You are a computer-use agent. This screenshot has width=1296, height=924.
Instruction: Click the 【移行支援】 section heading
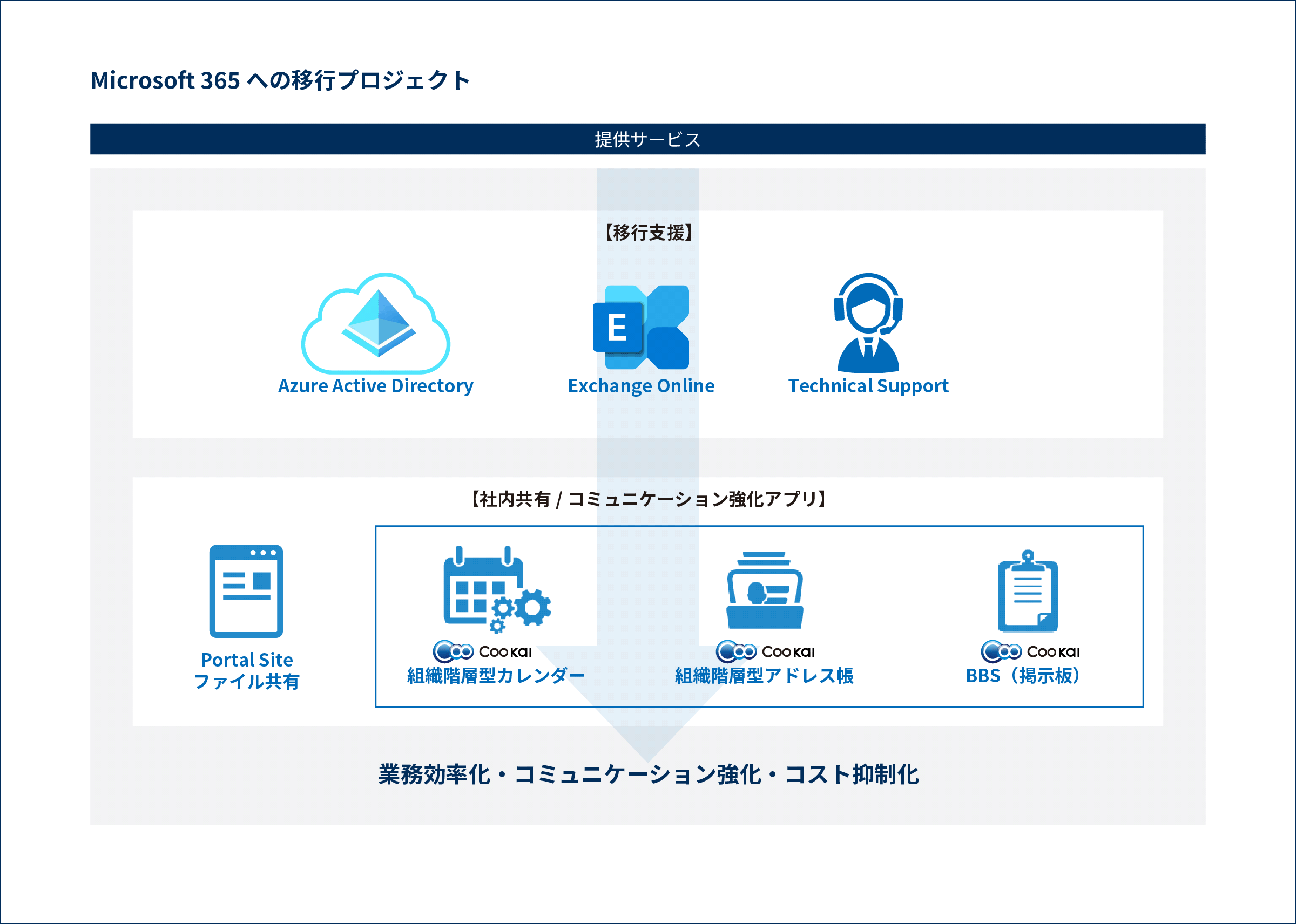pyautogui.click(x=647, y=233)
